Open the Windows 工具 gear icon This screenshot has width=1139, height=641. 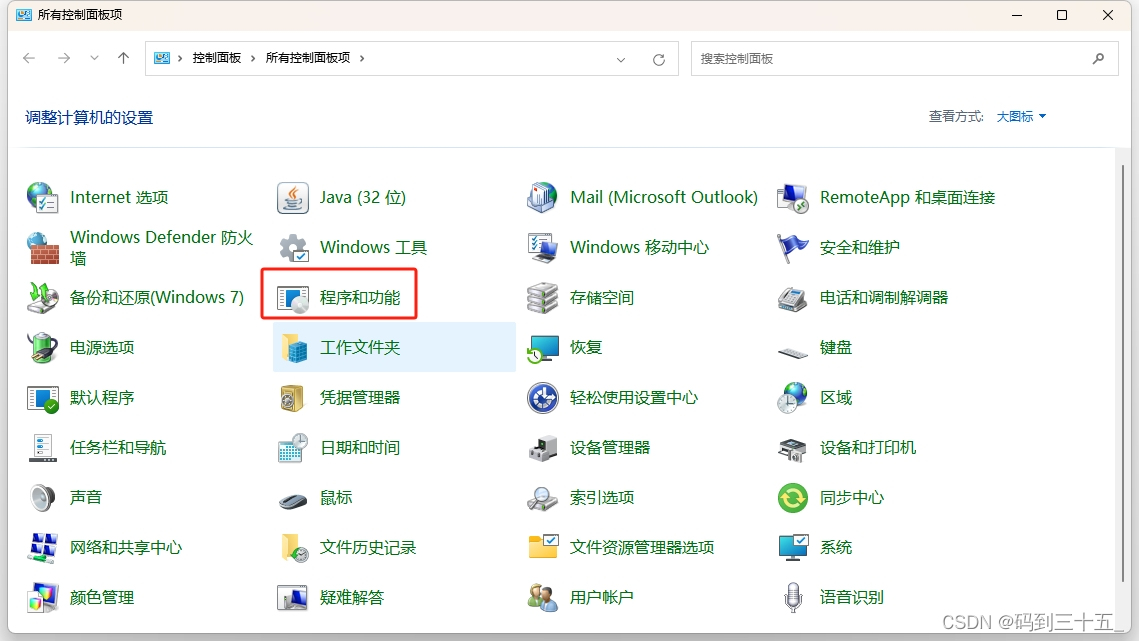coord(293,248)
